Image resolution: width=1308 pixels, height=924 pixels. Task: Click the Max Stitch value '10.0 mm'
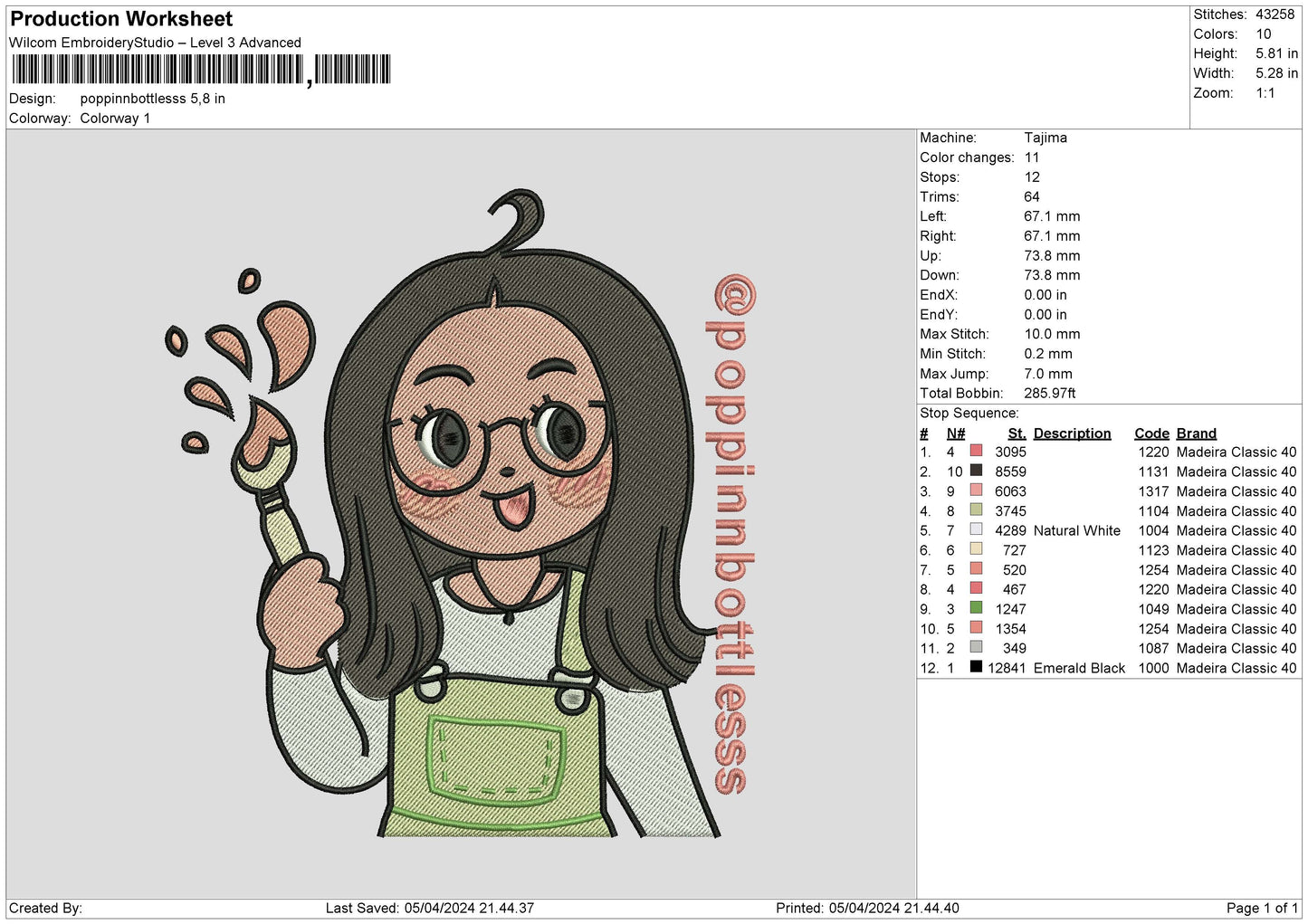click(1052, 334)
